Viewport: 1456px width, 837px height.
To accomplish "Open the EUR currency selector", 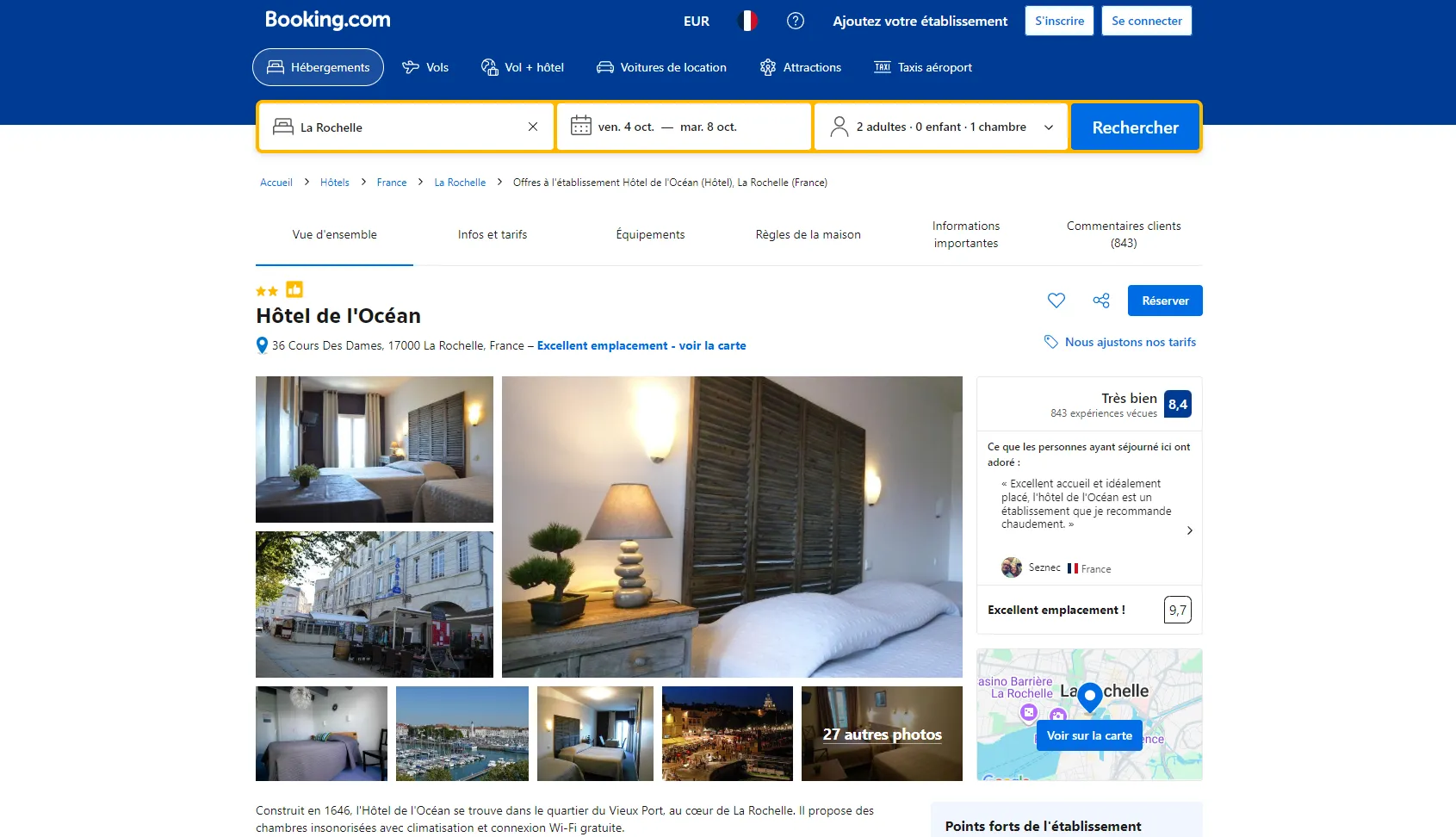I will pos(697,21).
